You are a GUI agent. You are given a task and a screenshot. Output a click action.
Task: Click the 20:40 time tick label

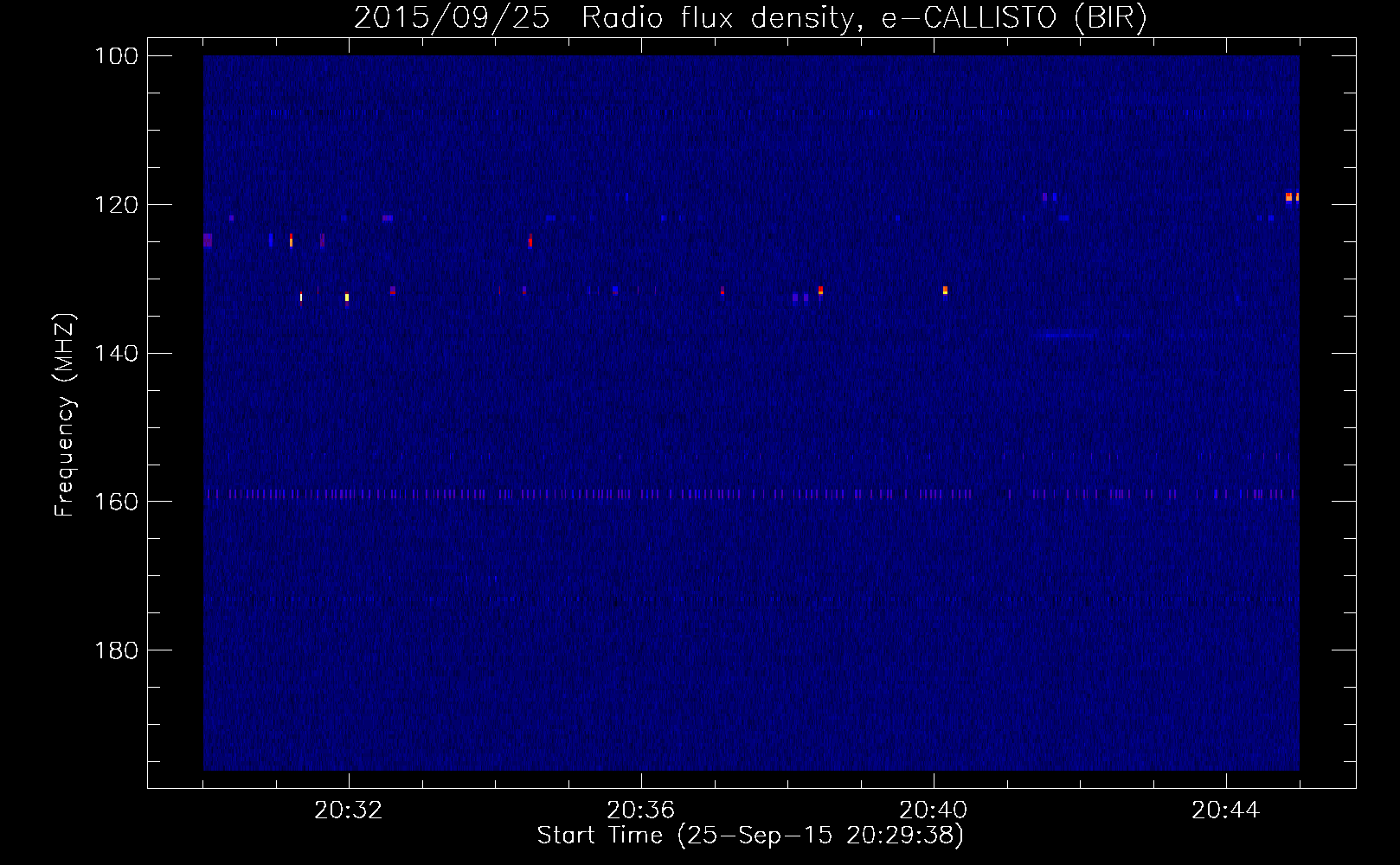[x=934, y=811]
